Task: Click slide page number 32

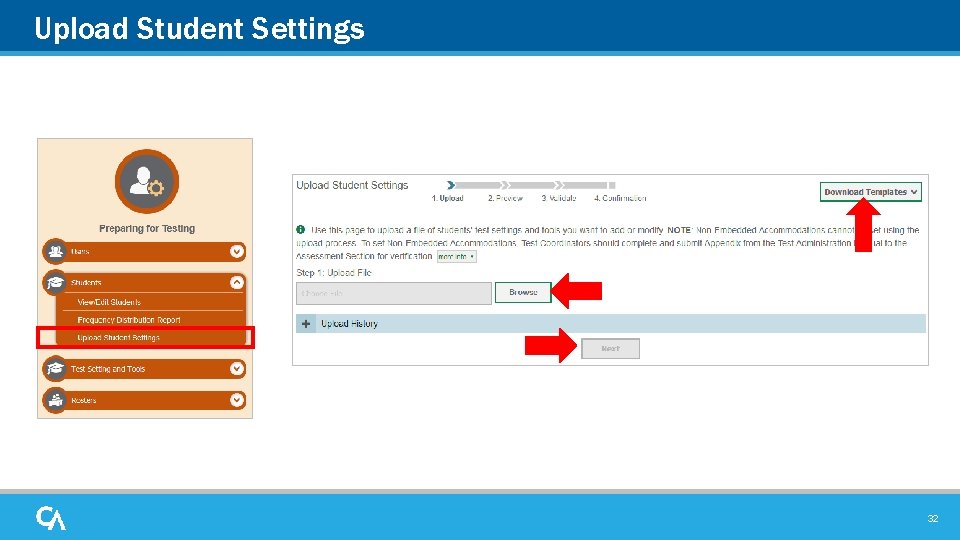Action: (x=932, y=518)
